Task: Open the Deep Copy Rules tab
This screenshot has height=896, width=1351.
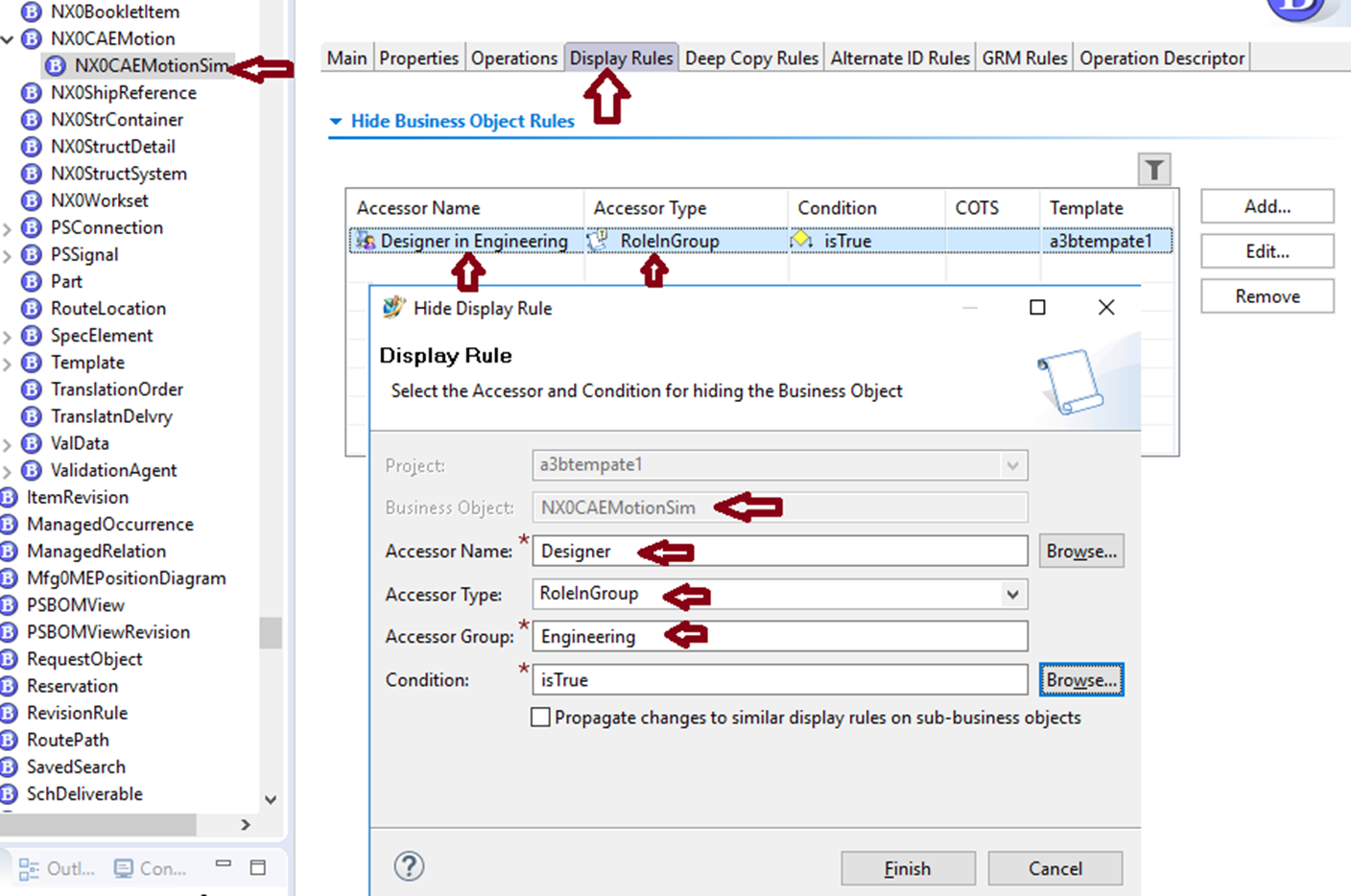Action: coord(751,59)
